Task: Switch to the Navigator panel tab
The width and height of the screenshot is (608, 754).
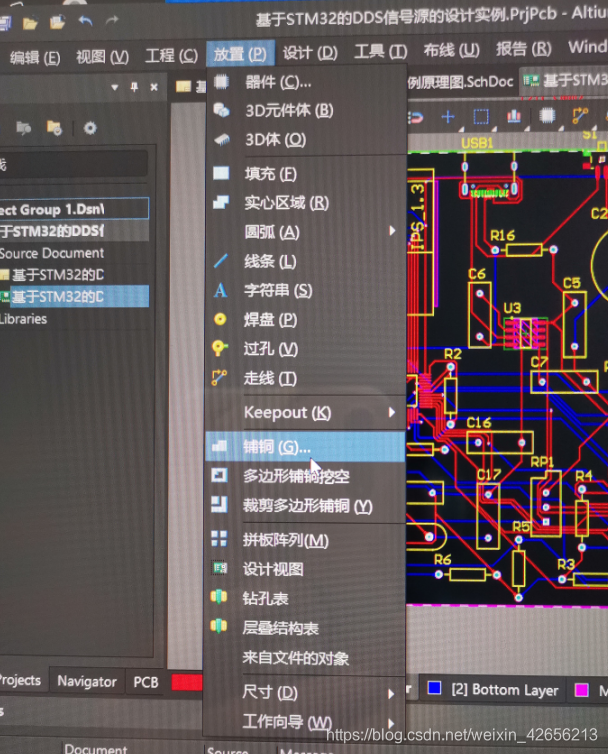Action: tap(87, 681)
